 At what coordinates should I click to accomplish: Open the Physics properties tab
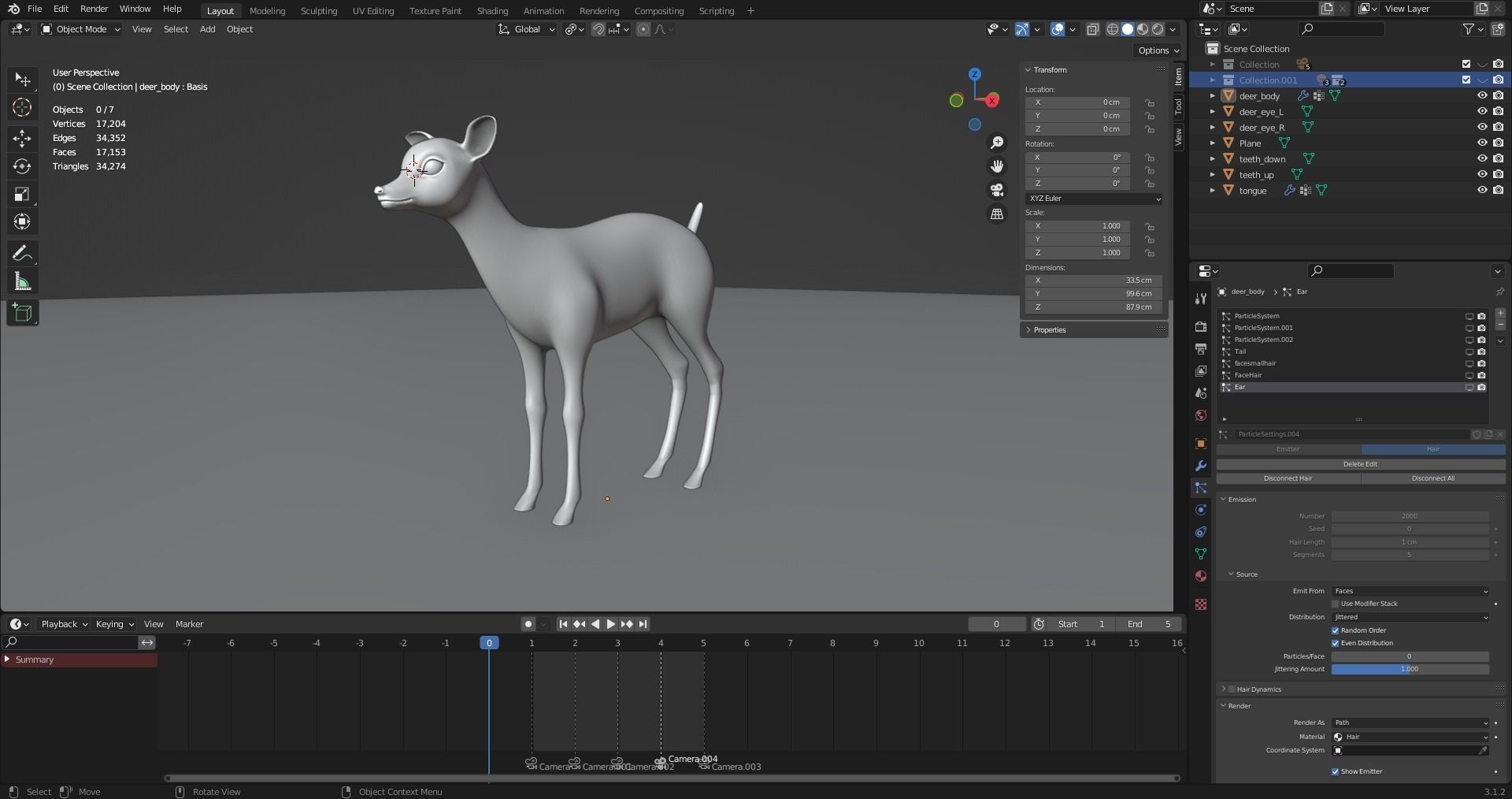(1201, 510)
